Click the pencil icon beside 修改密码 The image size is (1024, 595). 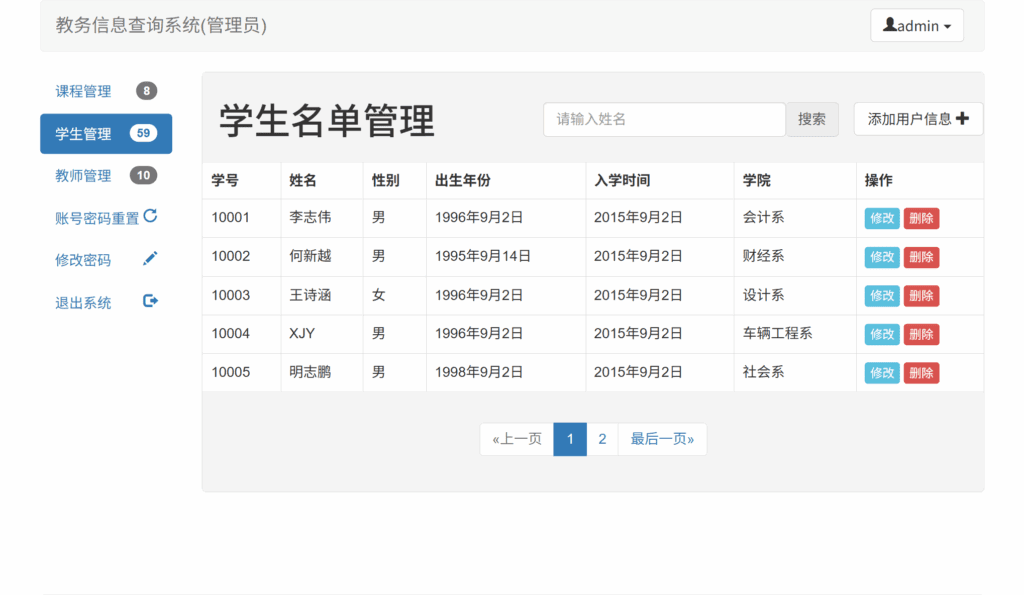(x=149, y=260)
